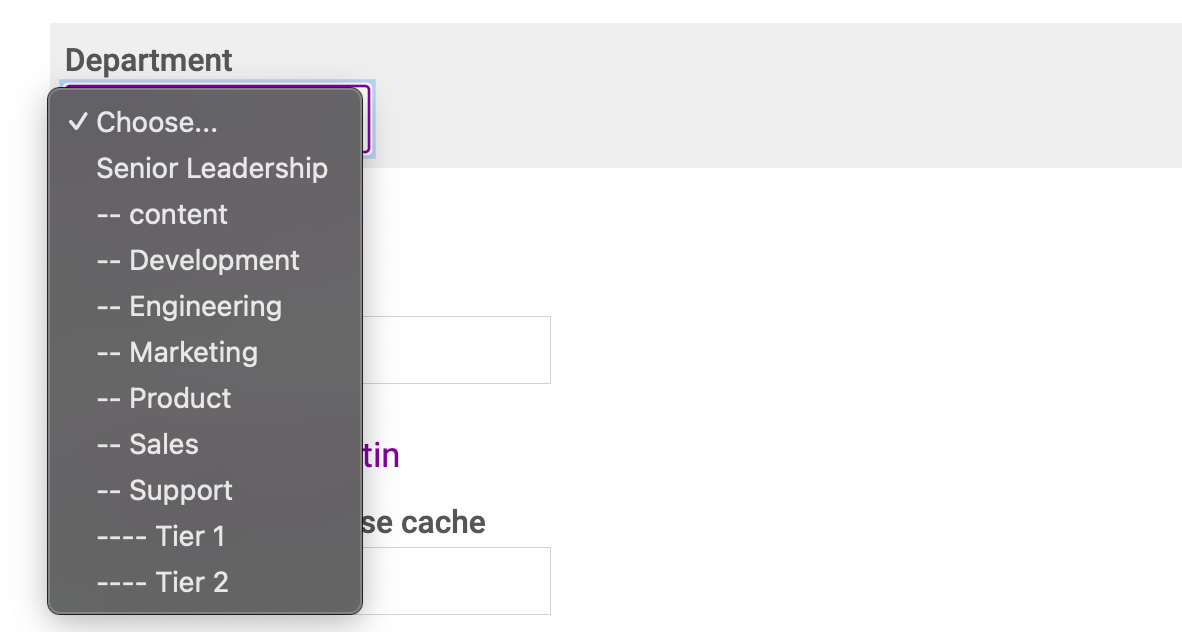Screen dimensions: 1182x632
Task: Focus the text field below cache label
Action: tap(456, 581)
